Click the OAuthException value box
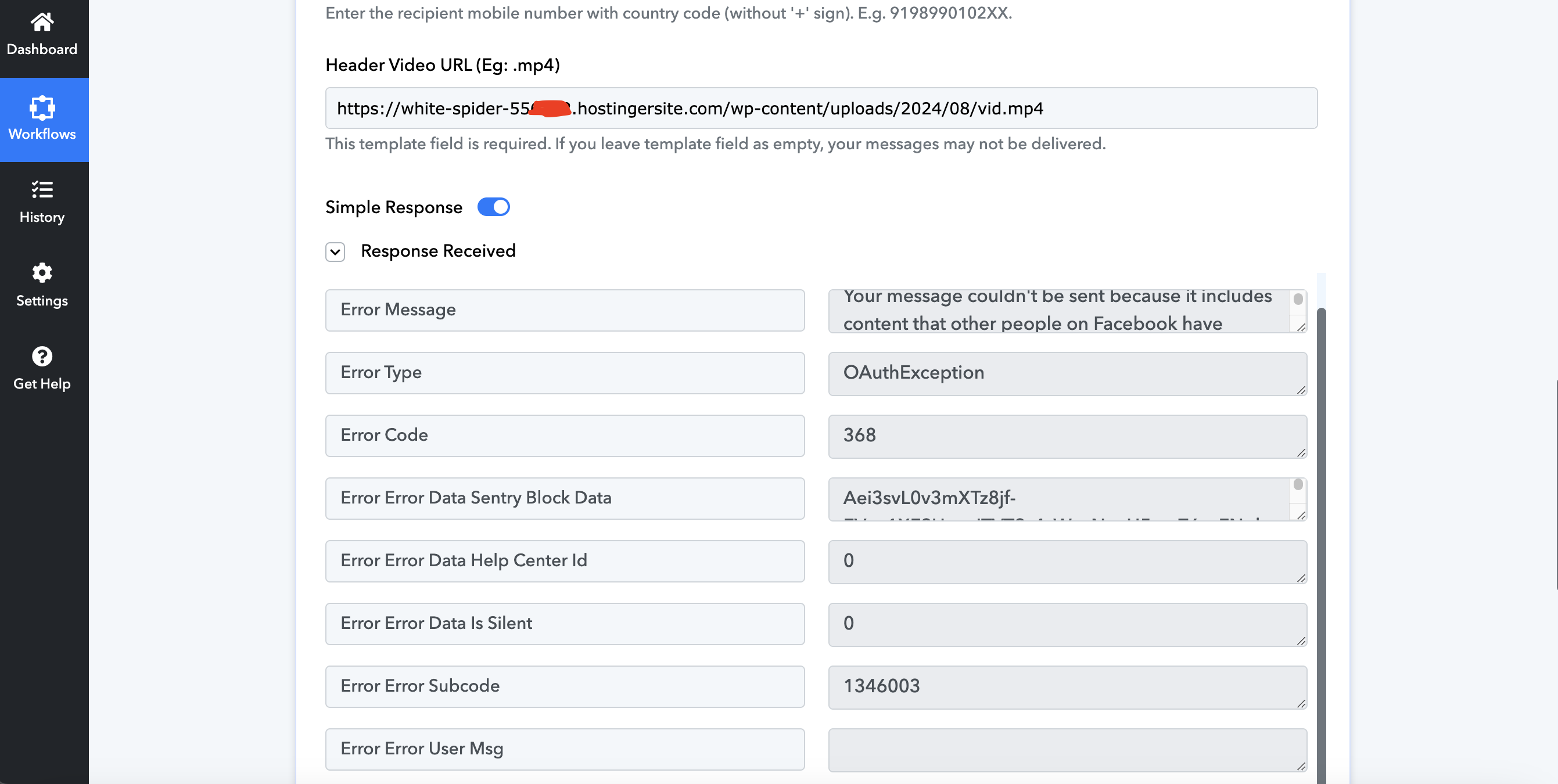The width and height of the screenshot is (1558, 784). [1068, 373]
